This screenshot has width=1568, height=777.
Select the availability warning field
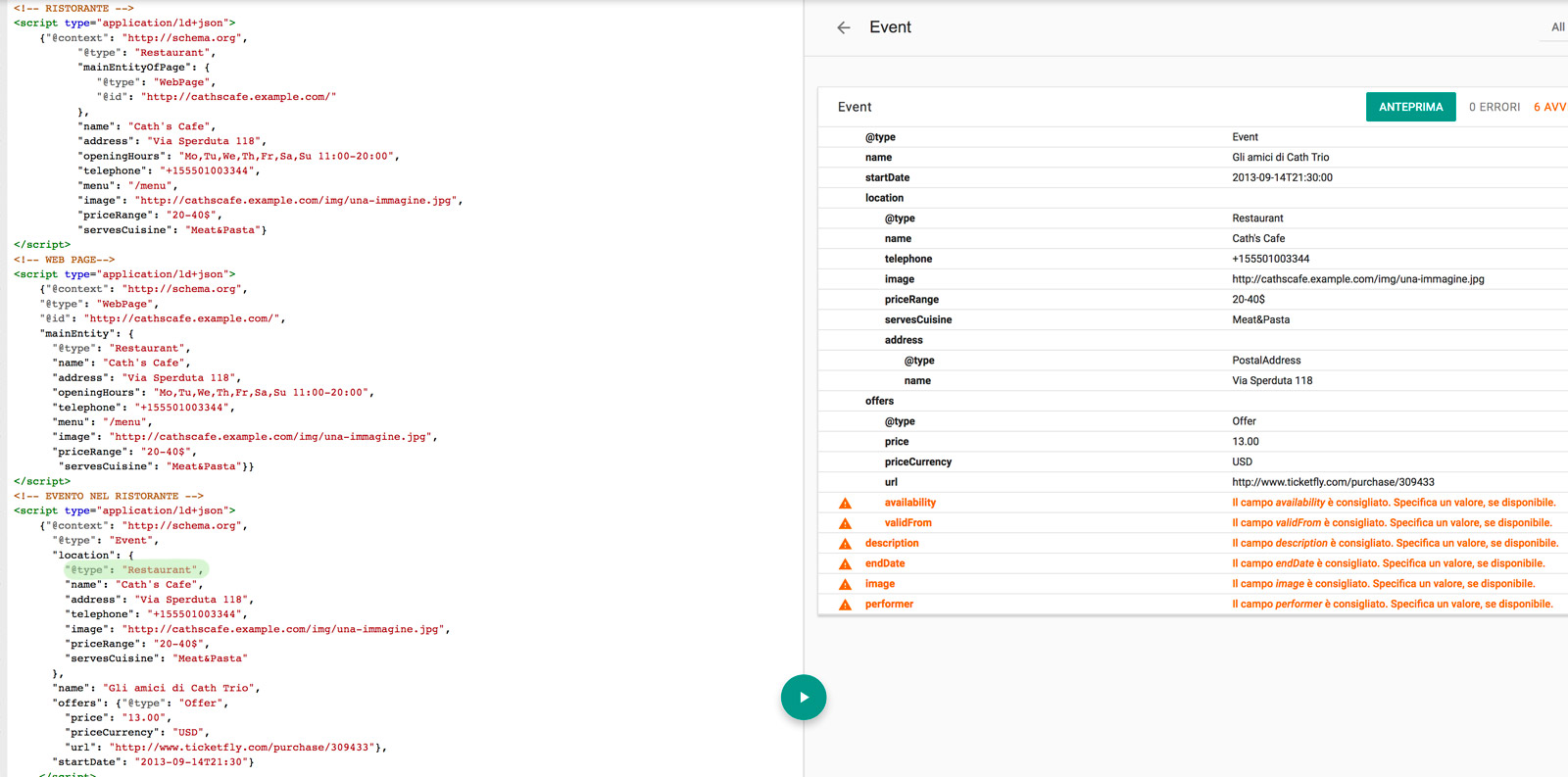pyautogui.click(x=909, y=503)
